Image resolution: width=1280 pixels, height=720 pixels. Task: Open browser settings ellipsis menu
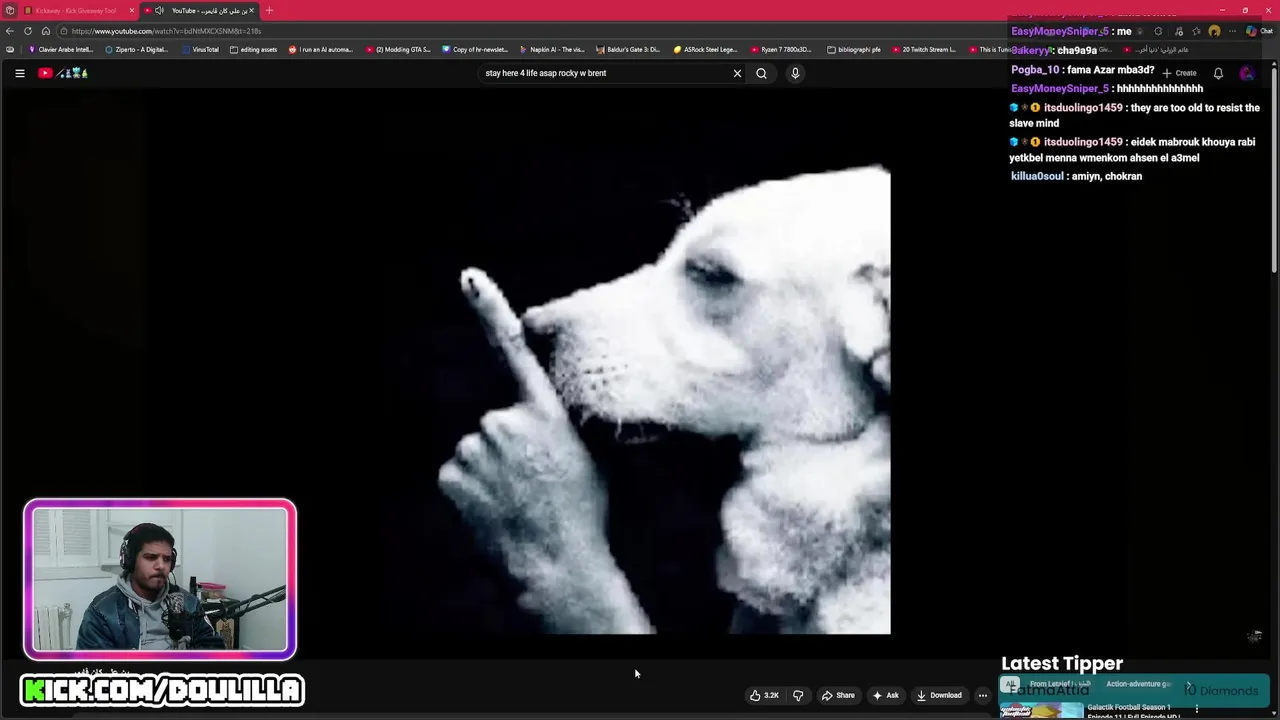[x=1233, y=31]
